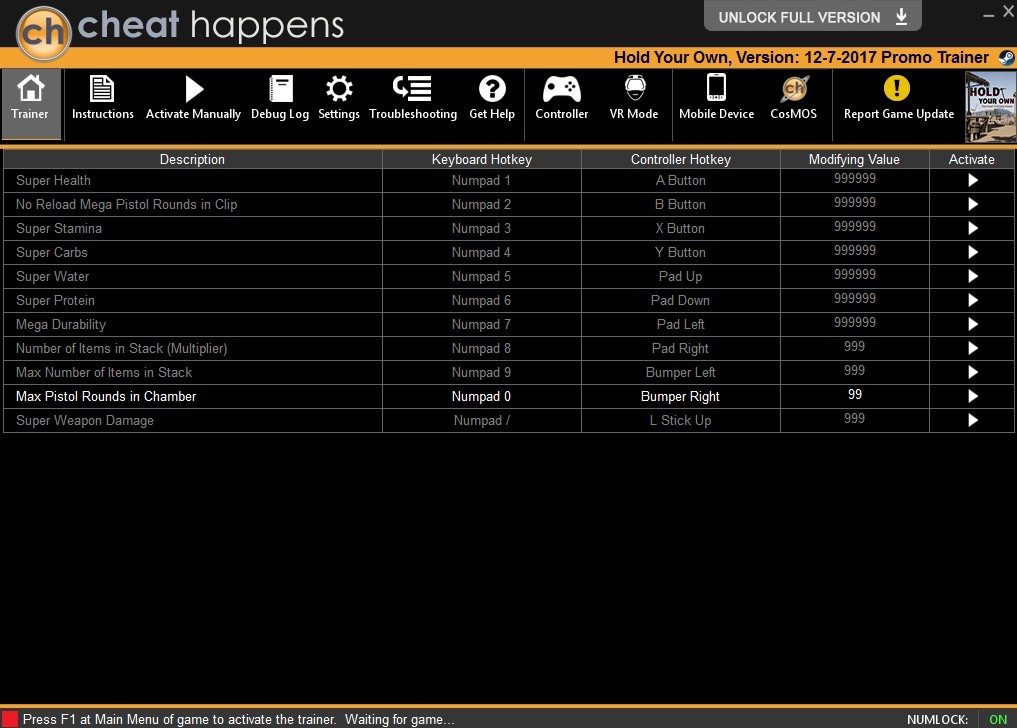Edit Super Stamina modifying value
The width and height of the screenshot is (1017, 728).
pyautogui.click(x=855, y=227)
